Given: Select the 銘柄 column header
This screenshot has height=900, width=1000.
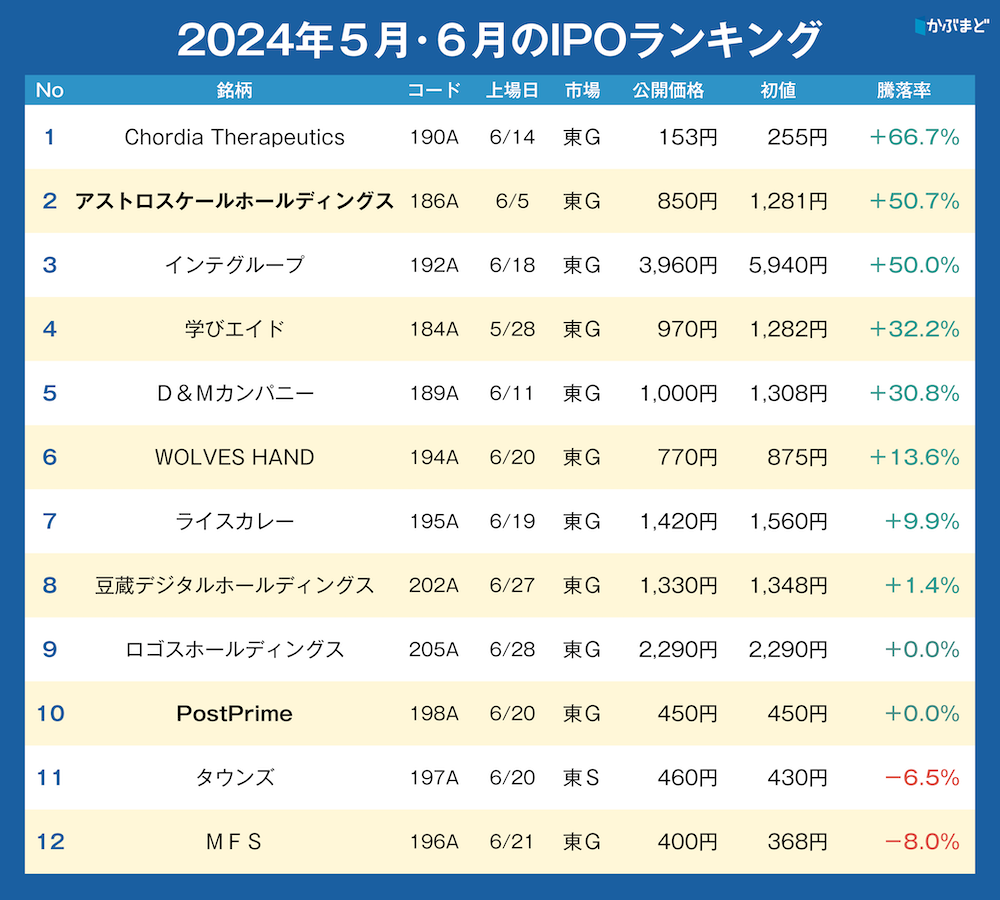Looking at the screenshot, I should click(x=234, y=90).
